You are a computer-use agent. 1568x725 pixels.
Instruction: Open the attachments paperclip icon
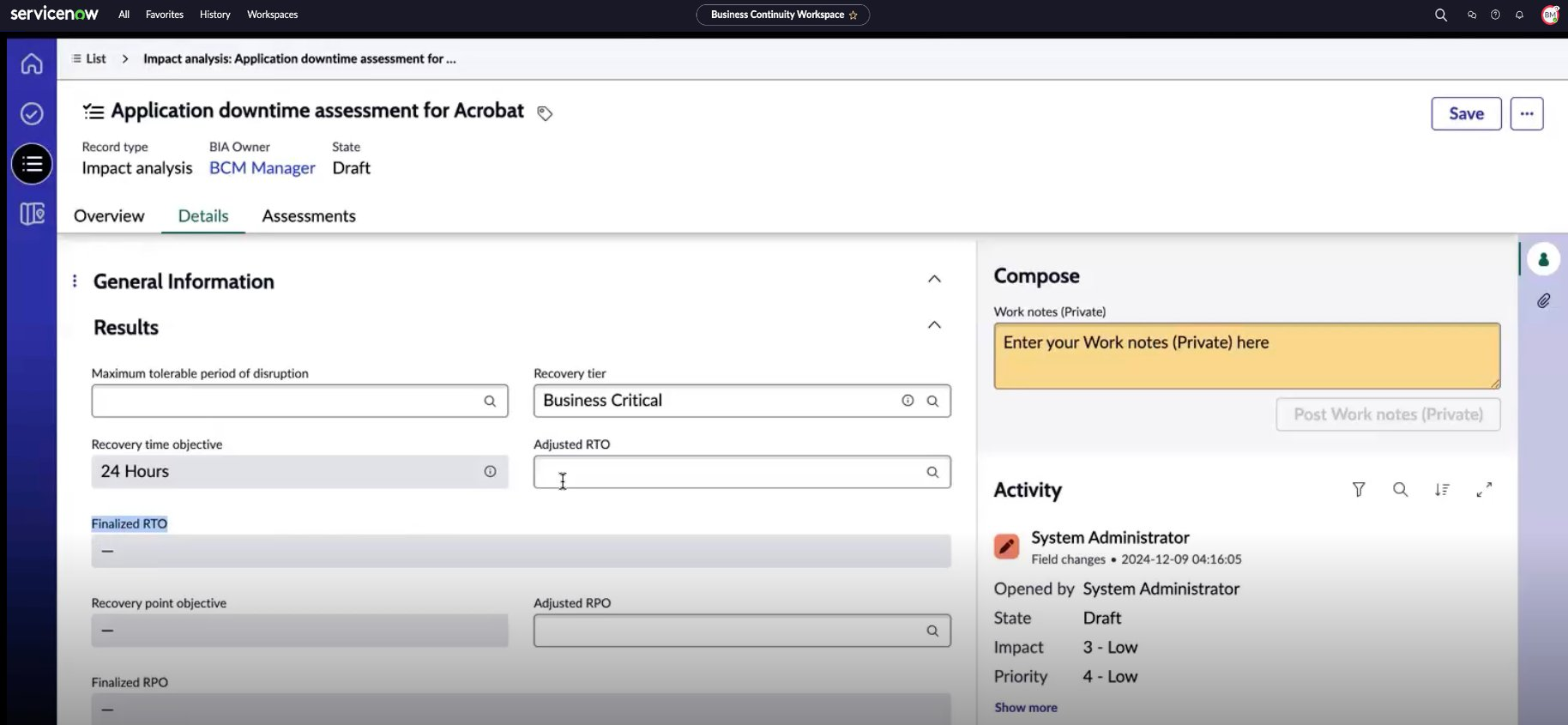pyautogui.click(x=1543, y=301)
